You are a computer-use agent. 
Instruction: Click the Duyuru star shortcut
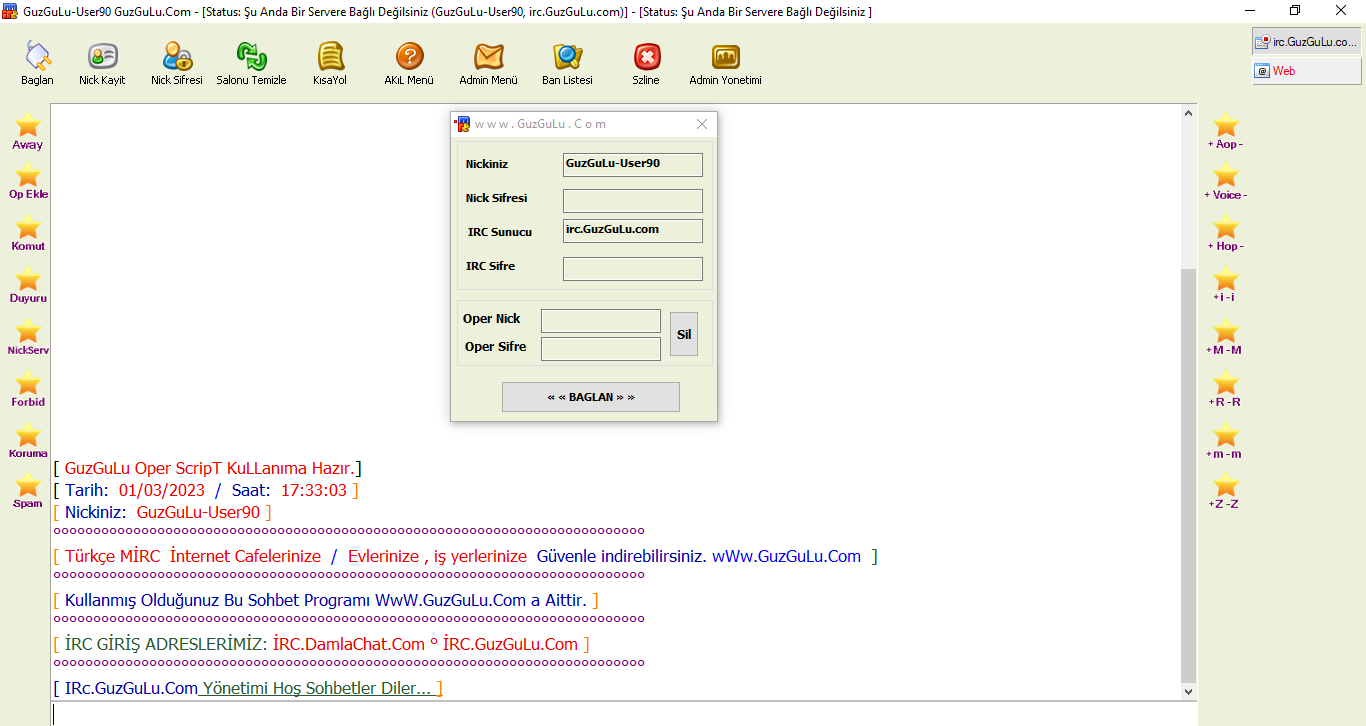(x=28, y=285)
